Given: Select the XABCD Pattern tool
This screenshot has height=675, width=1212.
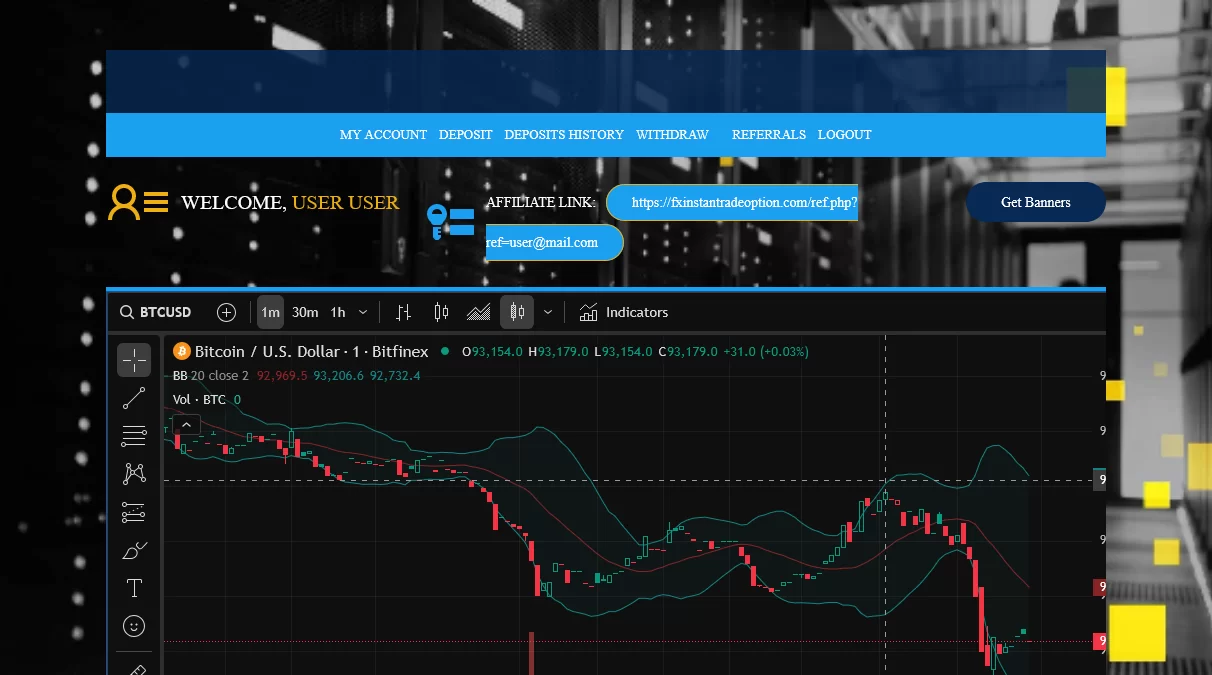Looking at the screenshot, I should (134, 473).
